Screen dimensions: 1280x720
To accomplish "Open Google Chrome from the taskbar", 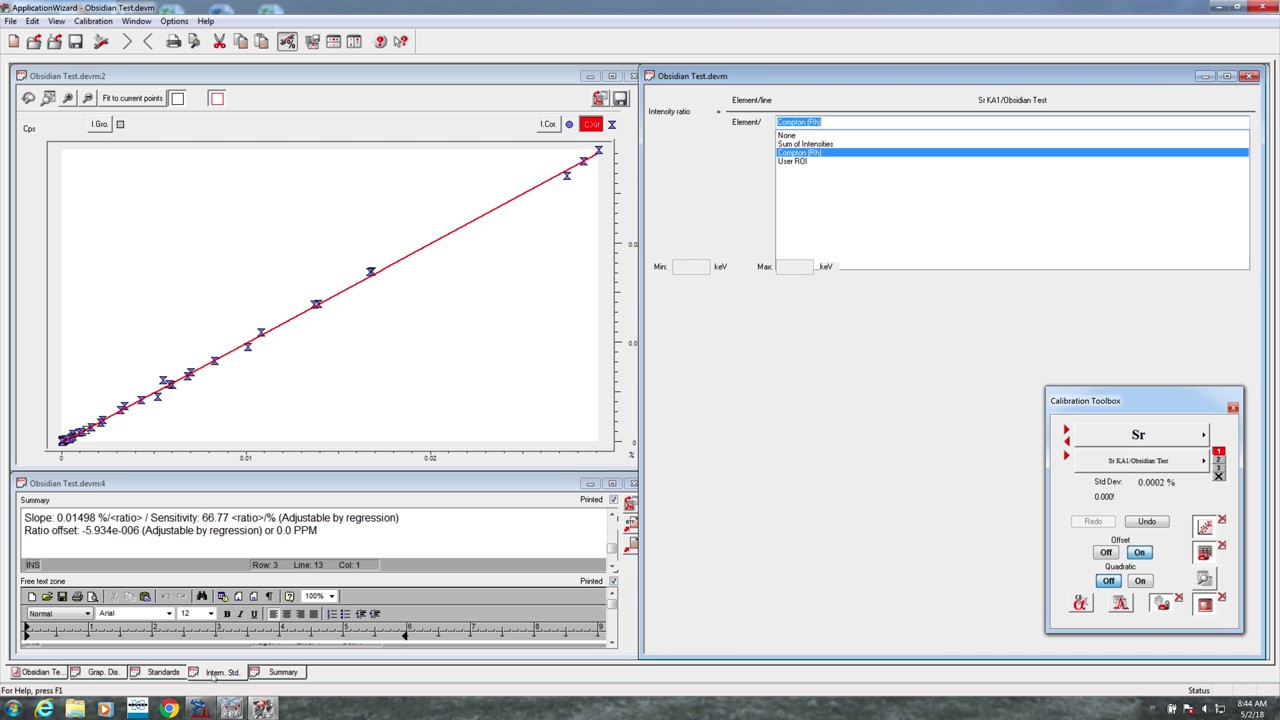I will click(169, 709).
